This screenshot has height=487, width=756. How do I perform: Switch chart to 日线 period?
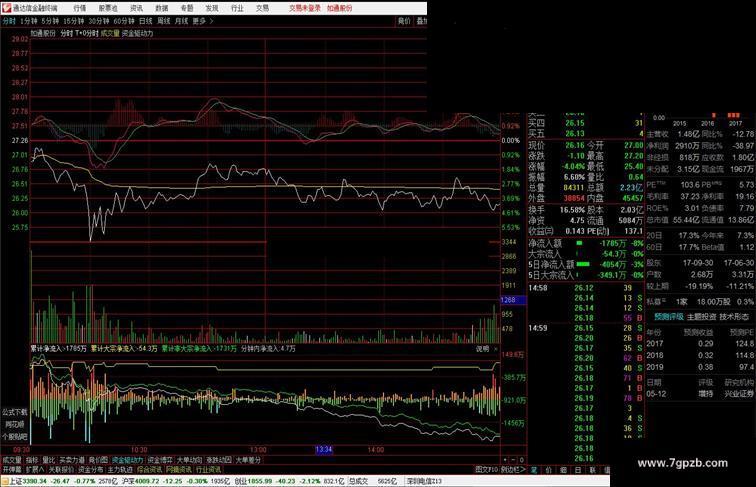146,21
